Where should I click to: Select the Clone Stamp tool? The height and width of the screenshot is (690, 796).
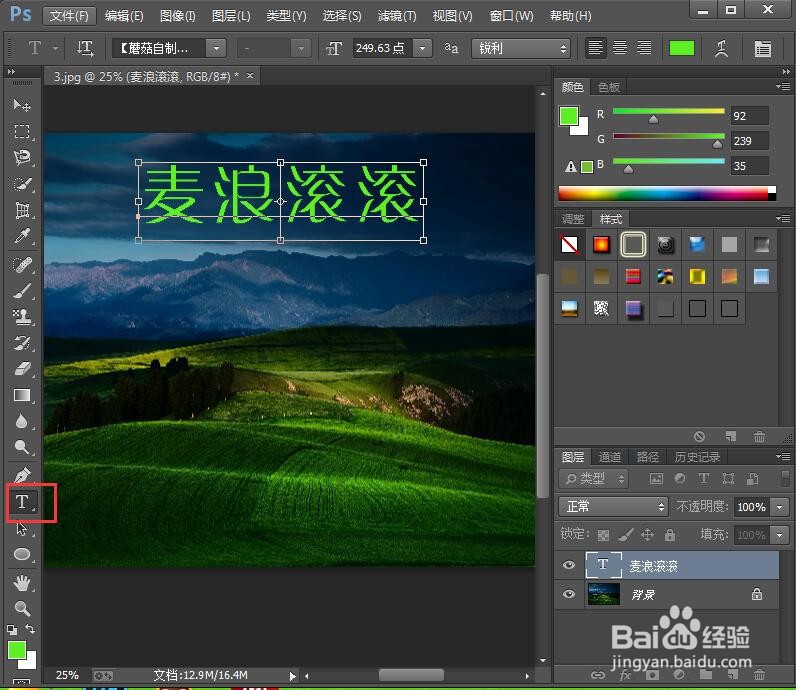click(x=22, y=317)
